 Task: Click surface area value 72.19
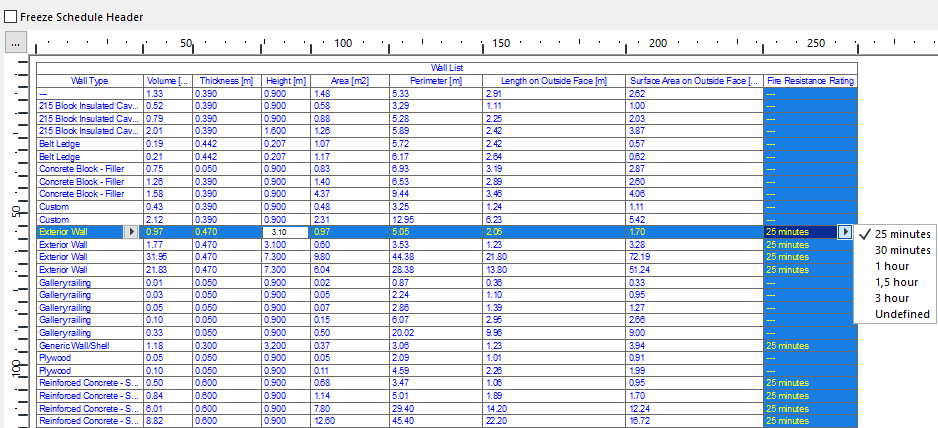point(638,257)
